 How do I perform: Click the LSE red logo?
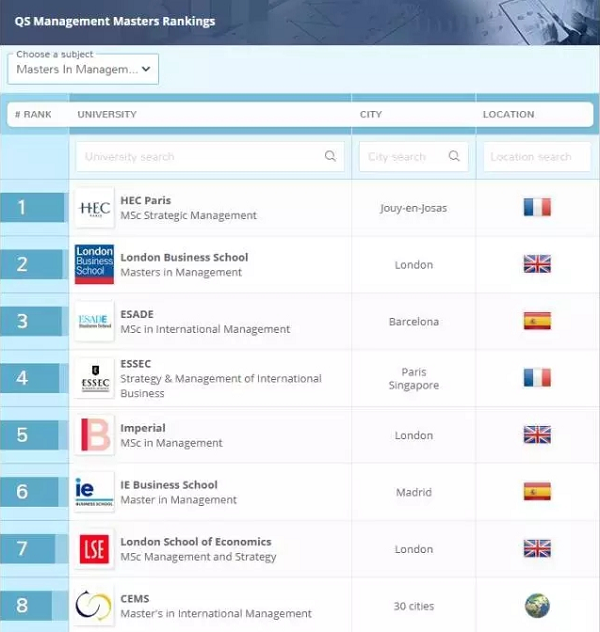coord(95,549)
